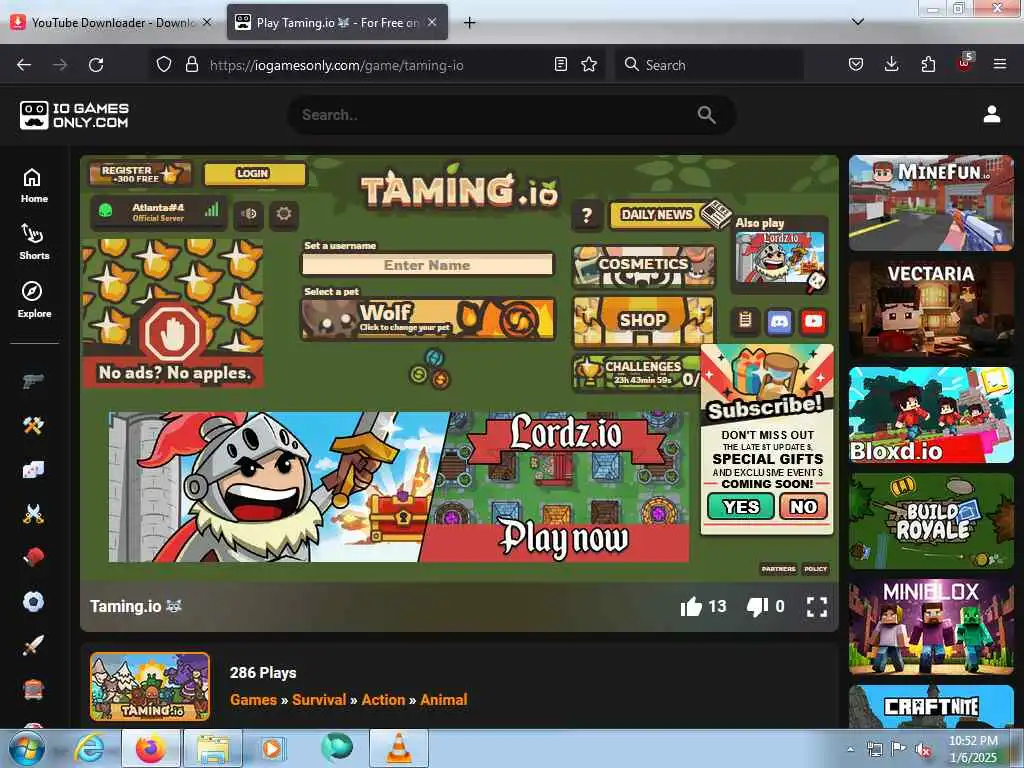Open the Games breadcrumb link
1024x768 pixels.
tap(253, 699)
